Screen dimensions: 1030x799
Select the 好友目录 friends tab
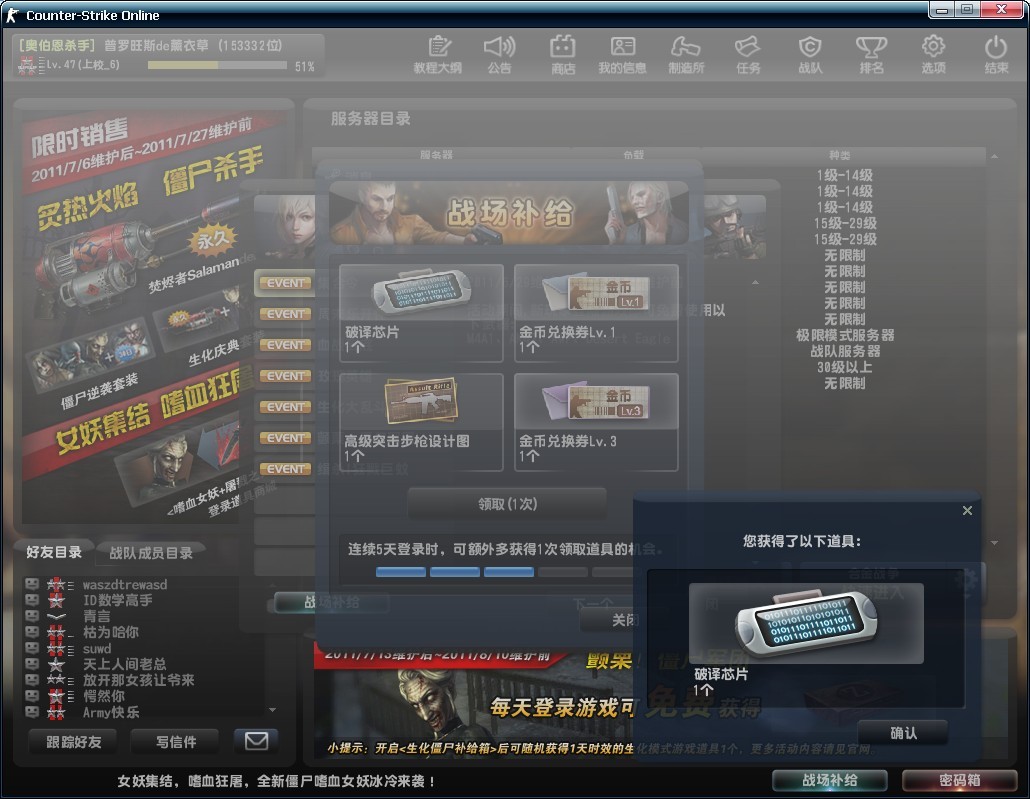[x=54, y=552]
